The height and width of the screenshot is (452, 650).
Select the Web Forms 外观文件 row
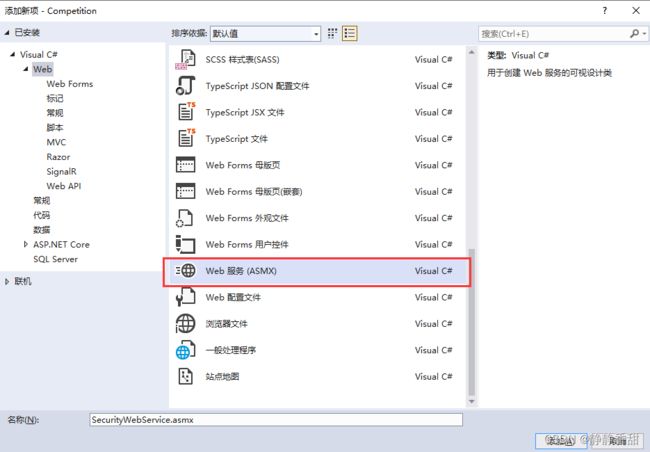tap(317, 218)
